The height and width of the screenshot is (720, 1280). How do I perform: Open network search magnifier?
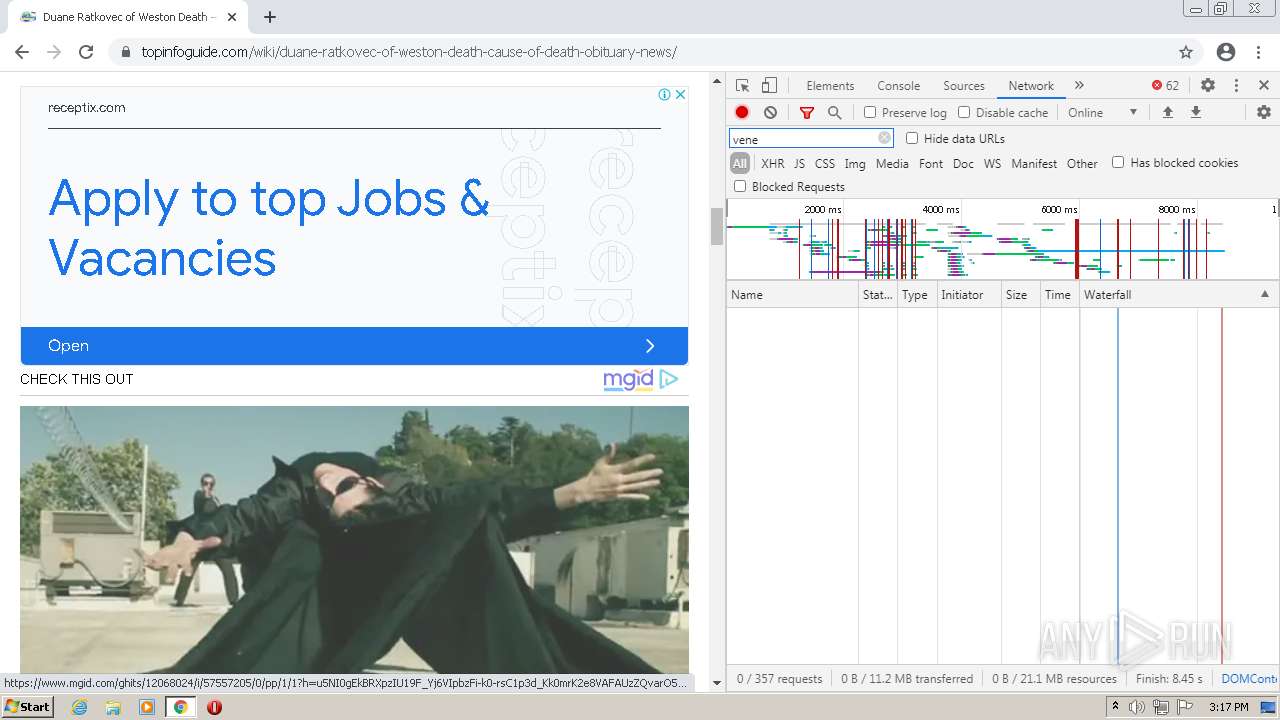click(x=835, y=113)
